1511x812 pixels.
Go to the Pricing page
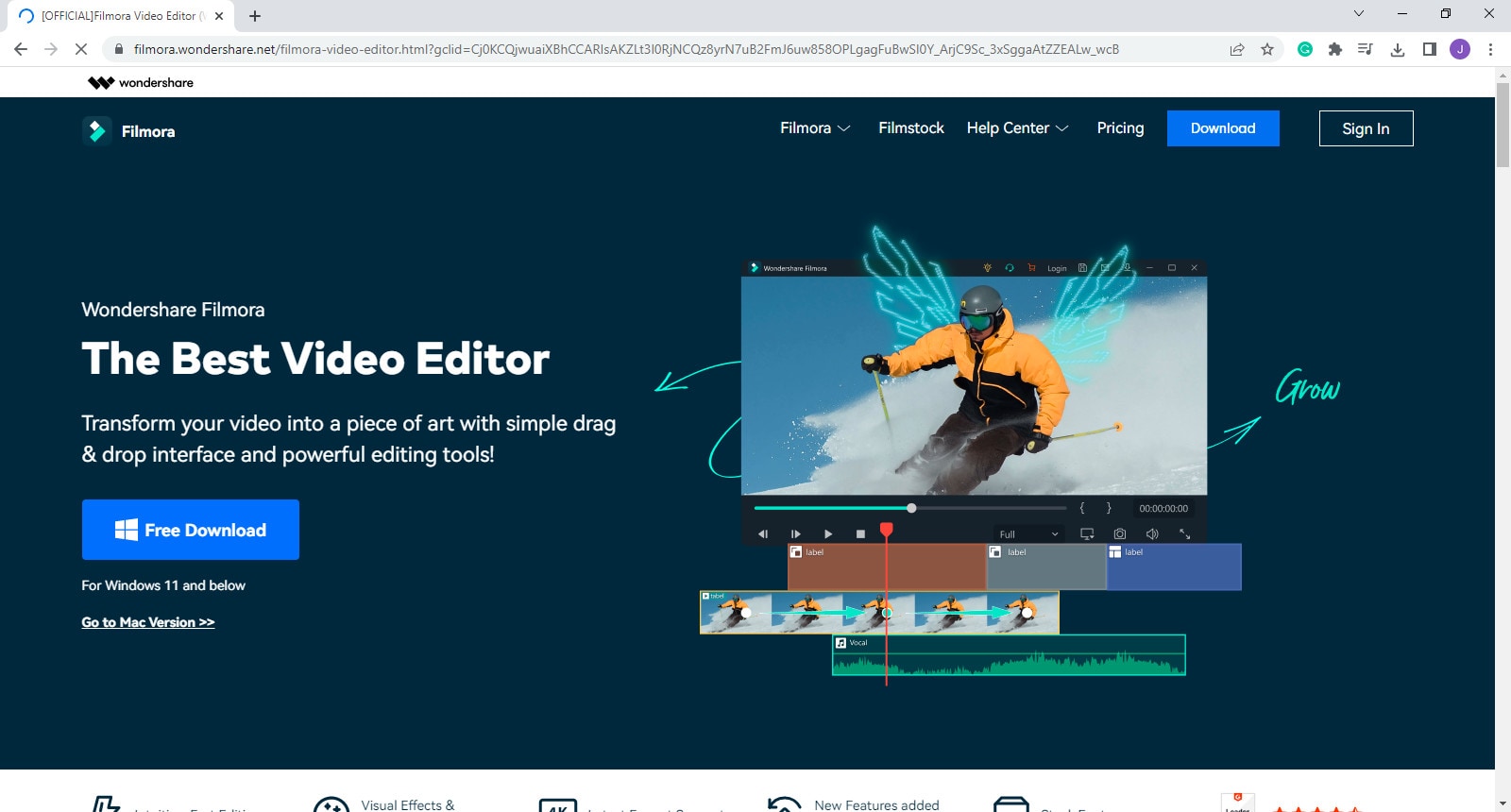pyautogui.click(x=1120, y=128)
